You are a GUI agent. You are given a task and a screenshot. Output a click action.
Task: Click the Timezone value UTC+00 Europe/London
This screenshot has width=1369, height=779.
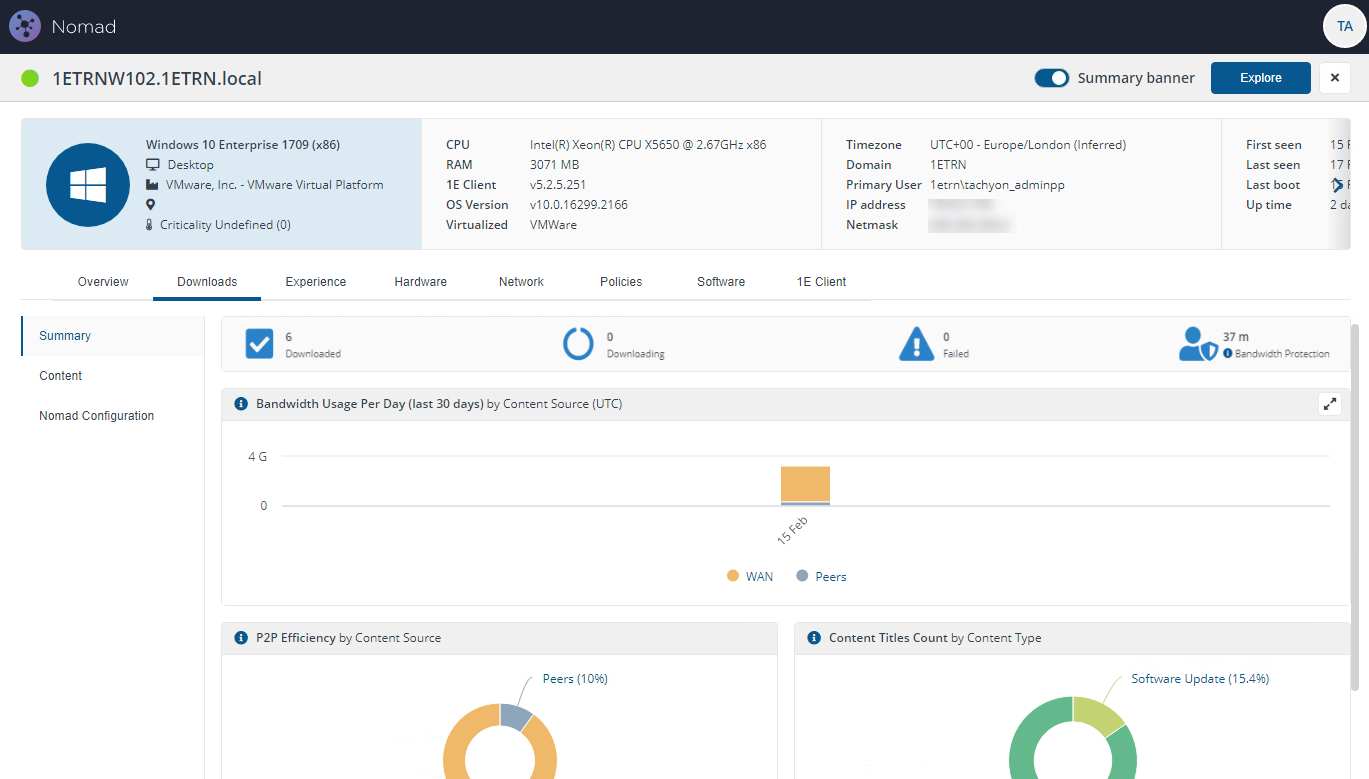1028,145
